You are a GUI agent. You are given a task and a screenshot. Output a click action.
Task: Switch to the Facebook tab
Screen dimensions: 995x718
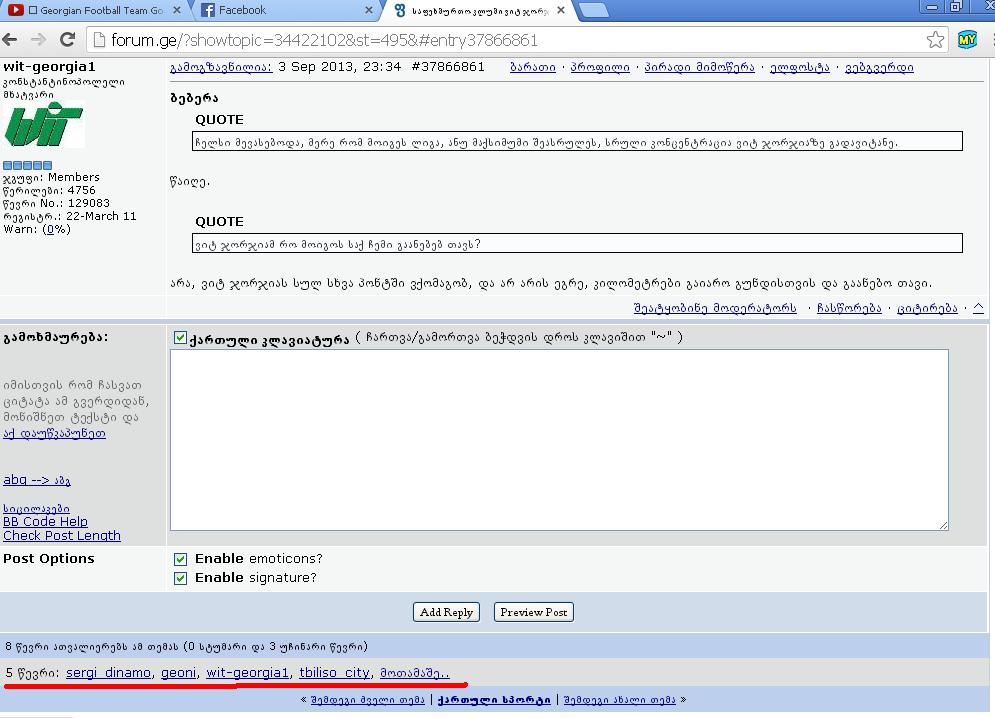(286, 10)
